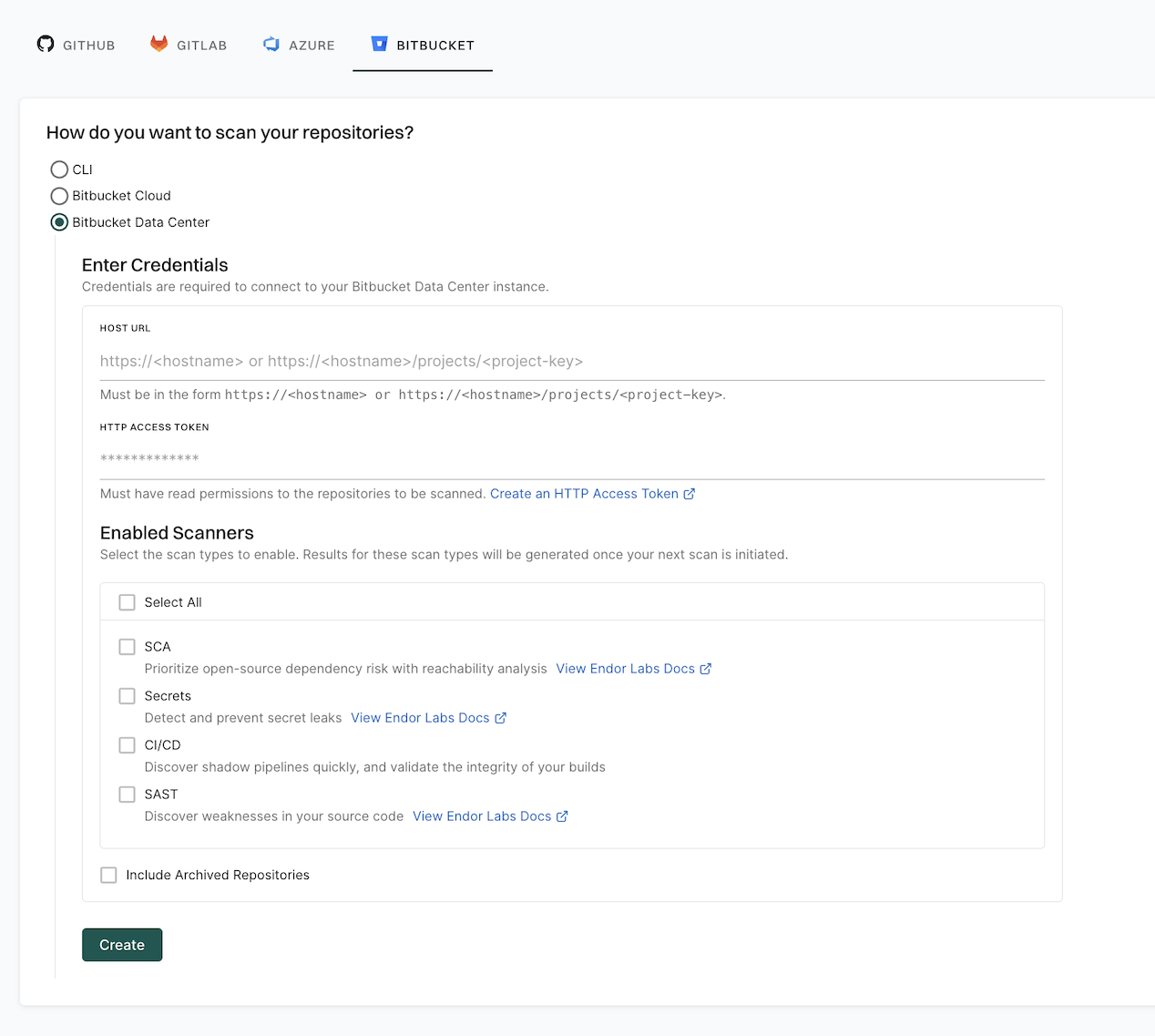The image size is (1155, 1036).
Task: Click the external link icon next to Secrets docs
Action: 501,717
